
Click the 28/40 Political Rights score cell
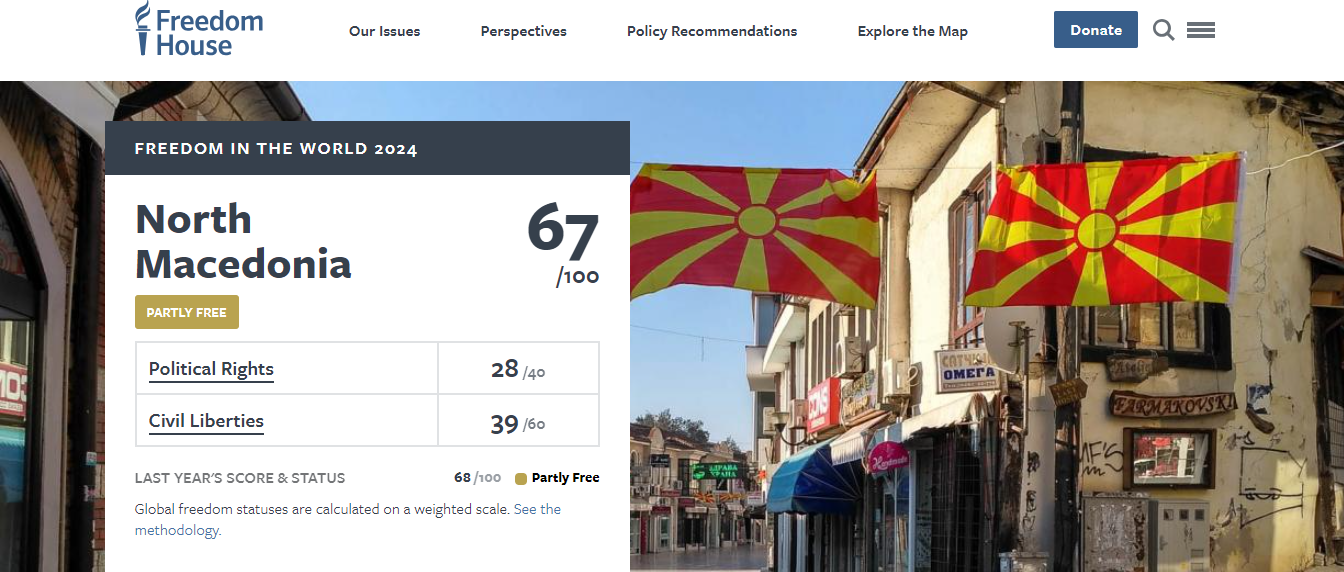coord(517,369)
